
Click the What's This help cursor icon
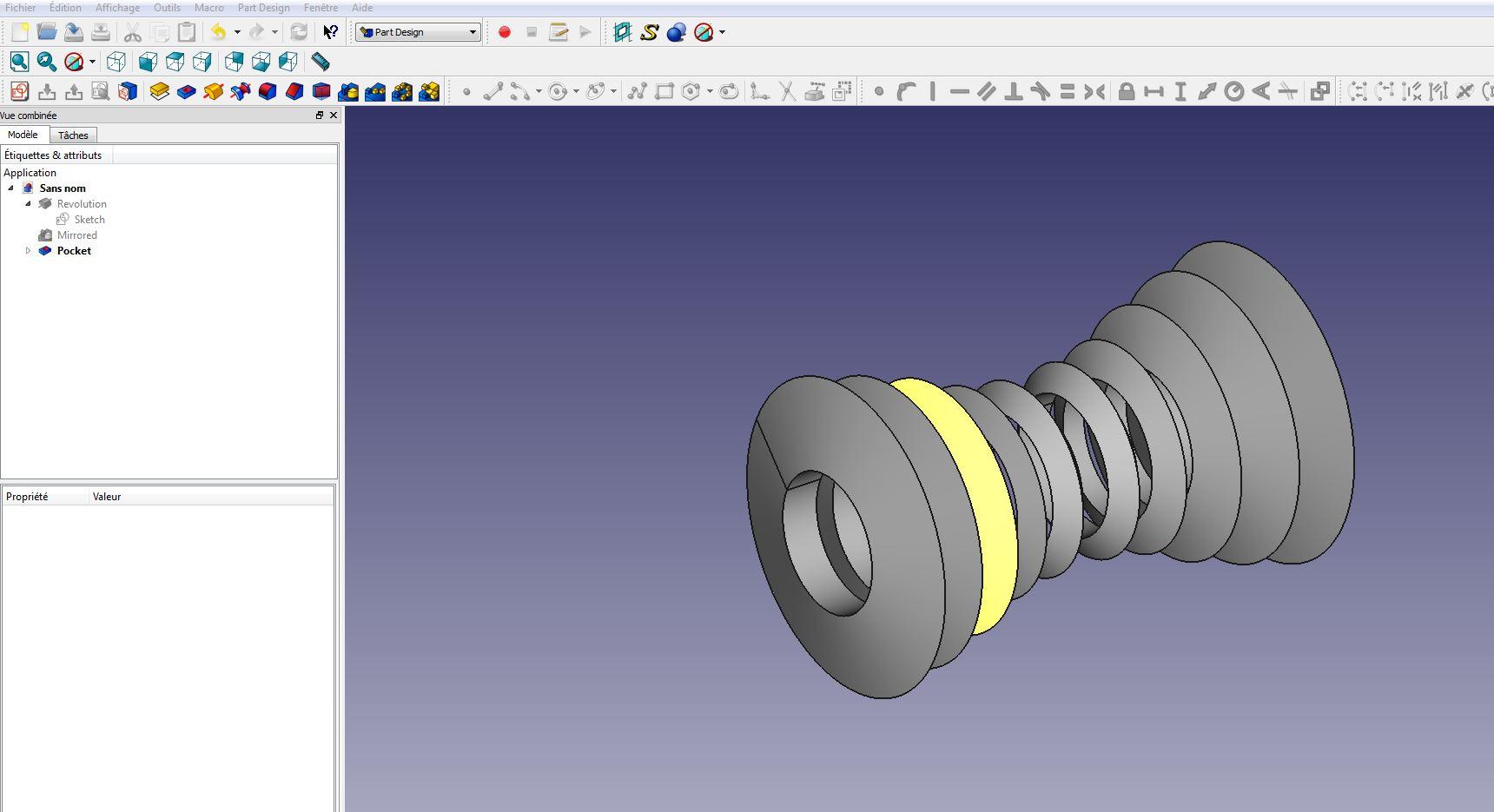pyautogui.click(x=330, y=32)
